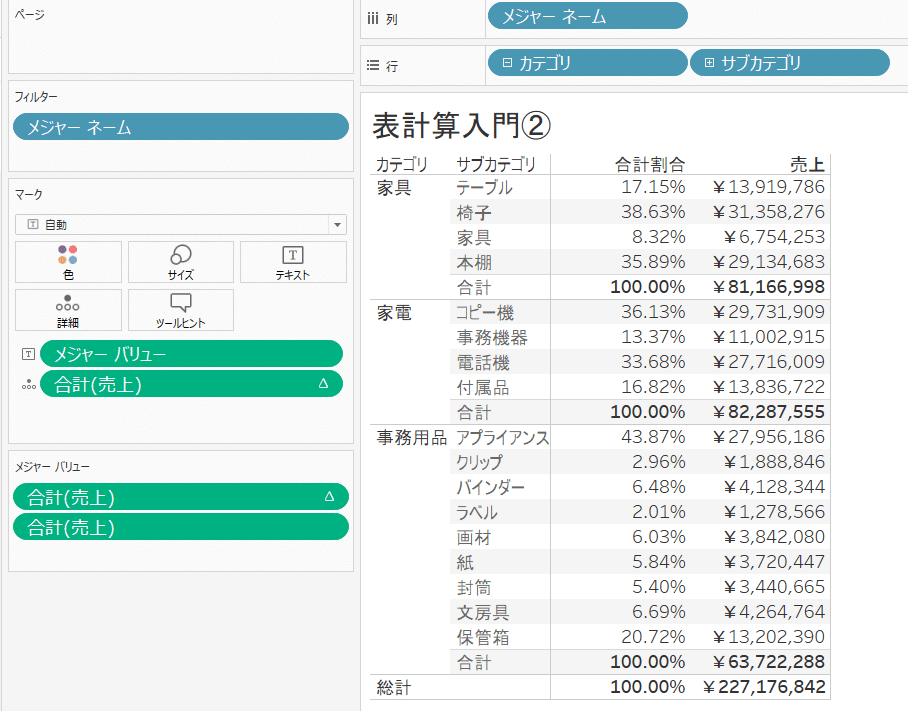Select the 事務用品 category row header
Image resolution: width=908 pixels, height=711 pixels.
pos(412,438)
